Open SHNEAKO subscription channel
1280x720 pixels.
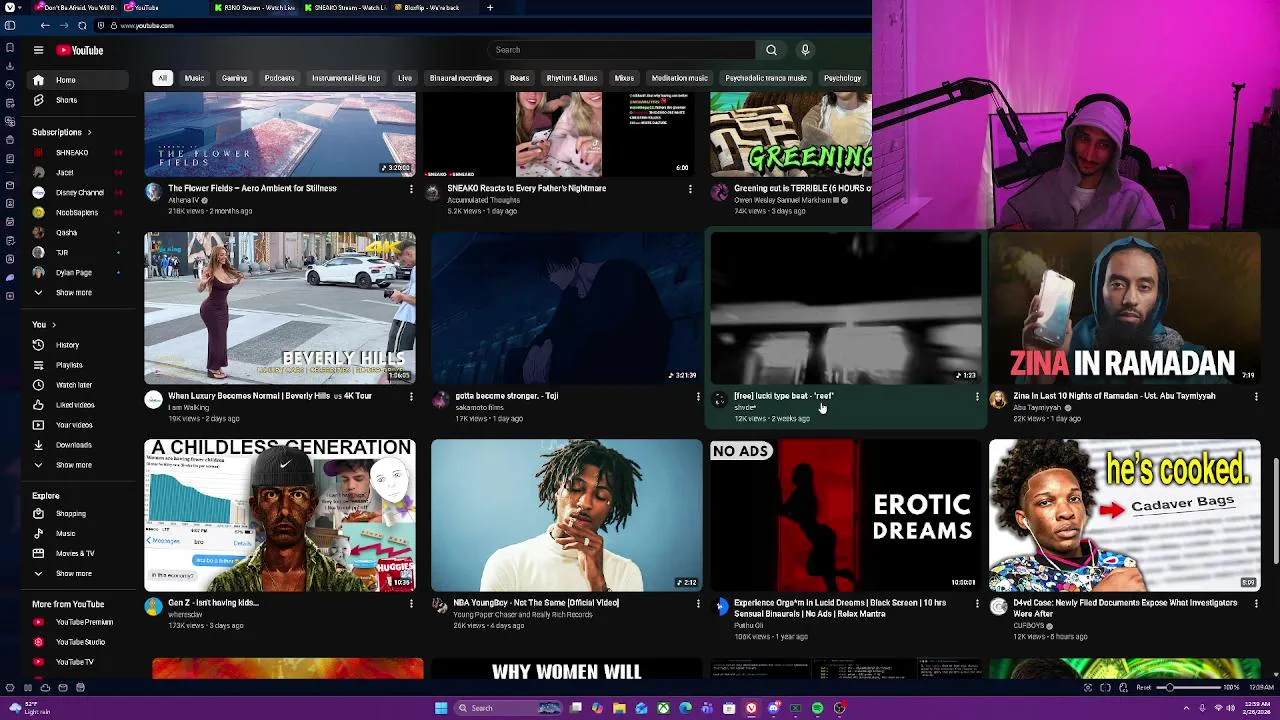point(78,153)
